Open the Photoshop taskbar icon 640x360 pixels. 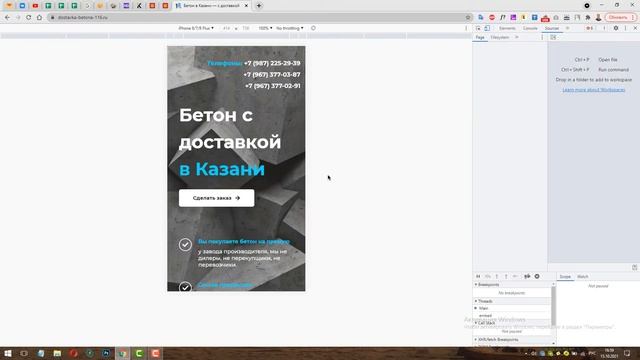click(106, 353)
